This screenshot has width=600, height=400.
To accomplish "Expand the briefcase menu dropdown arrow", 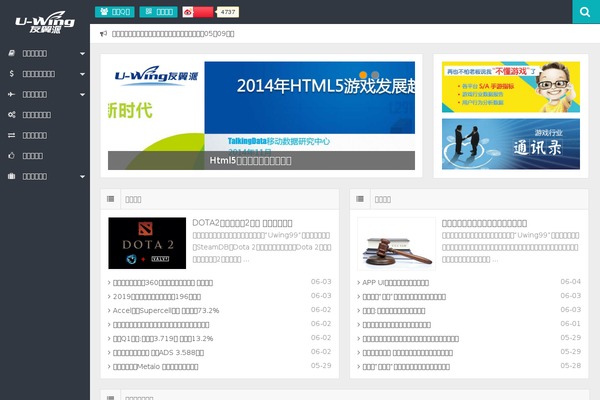I will click(x=82, y=176).
